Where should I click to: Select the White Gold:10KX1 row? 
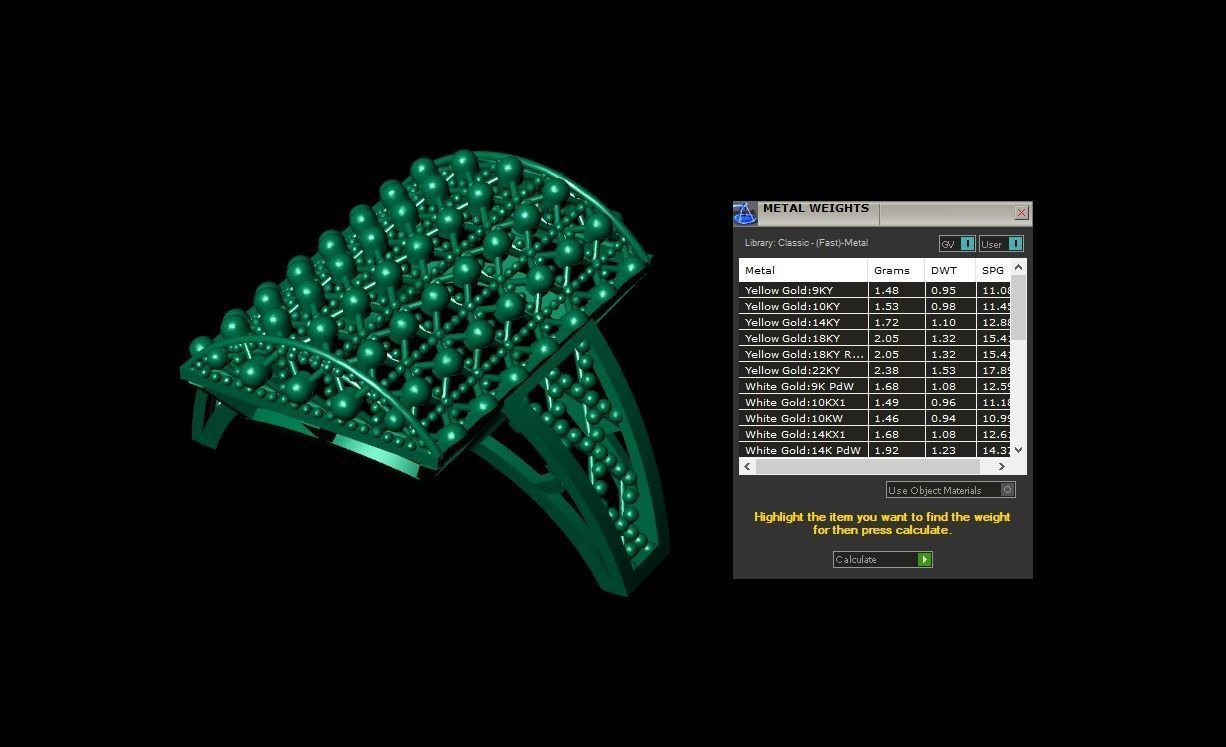875,402
